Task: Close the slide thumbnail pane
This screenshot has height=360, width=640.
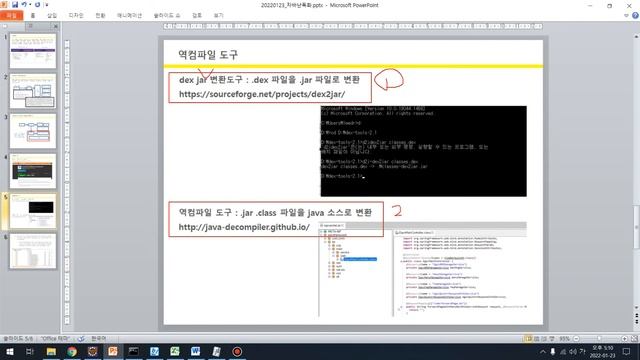Action: pos(56,26)
